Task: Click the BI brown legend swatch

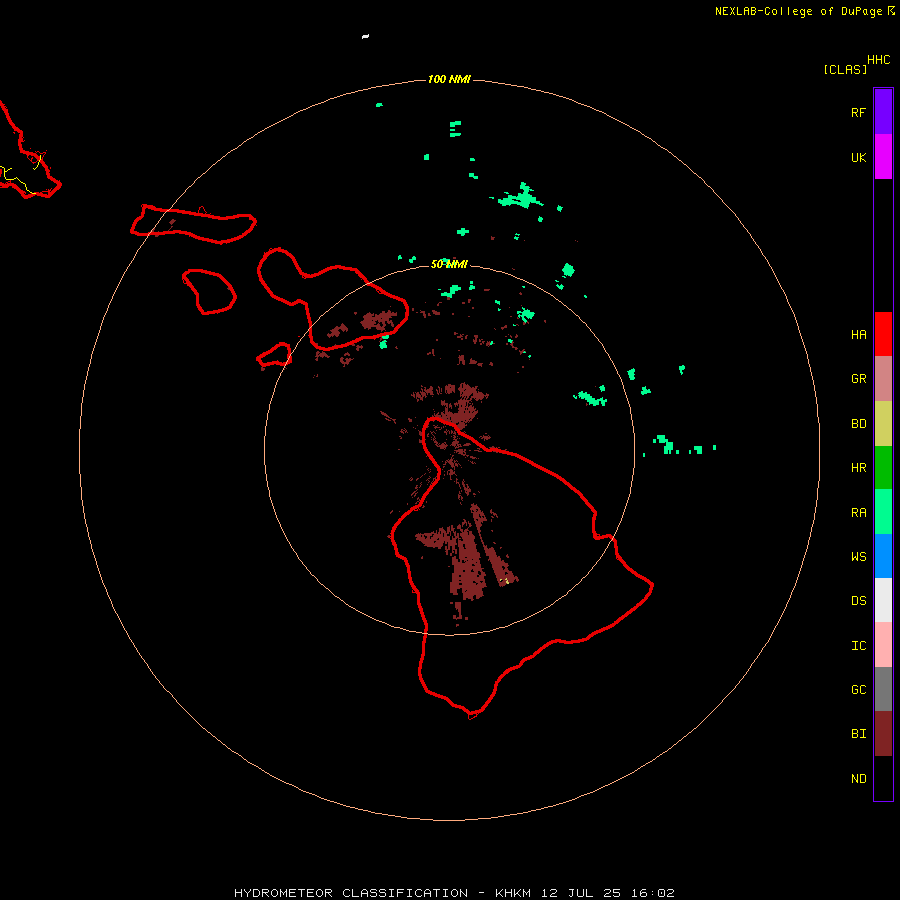Action: 883,734
